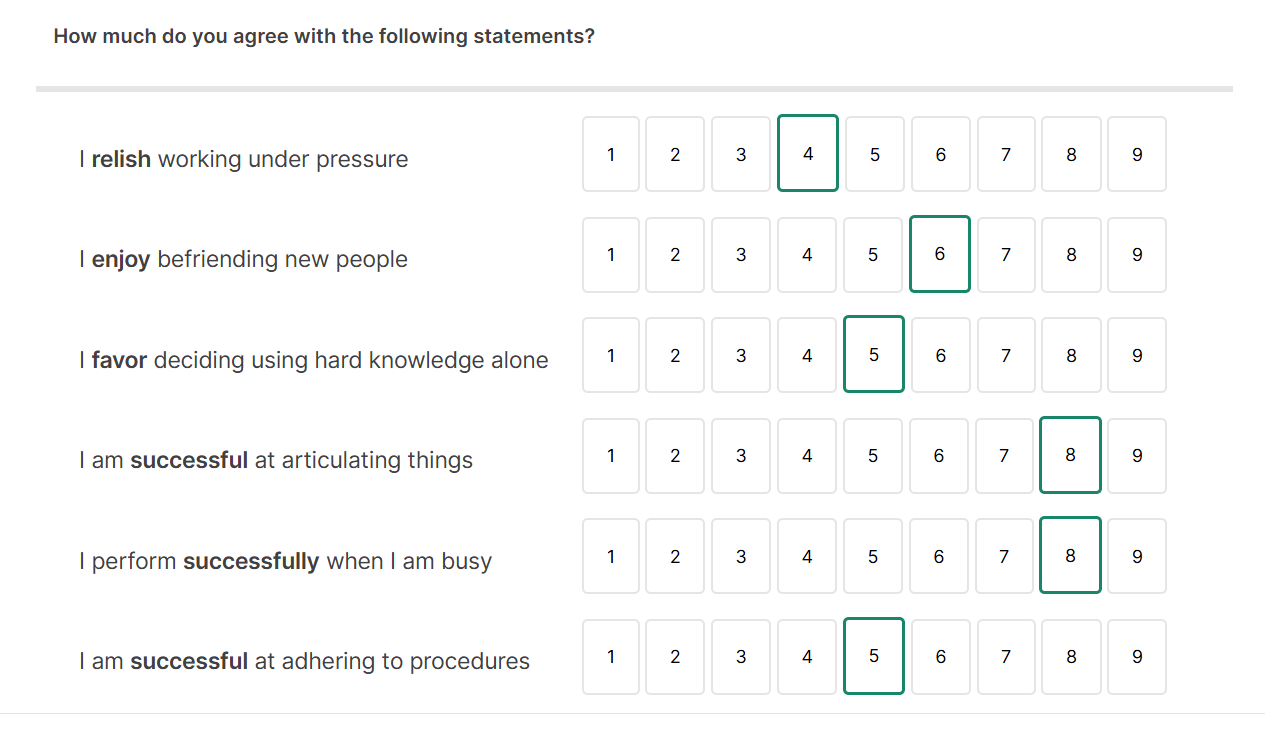Rate 'relish working under pressure' as 1
This screenshot has width=1265, height=745.
611,154
